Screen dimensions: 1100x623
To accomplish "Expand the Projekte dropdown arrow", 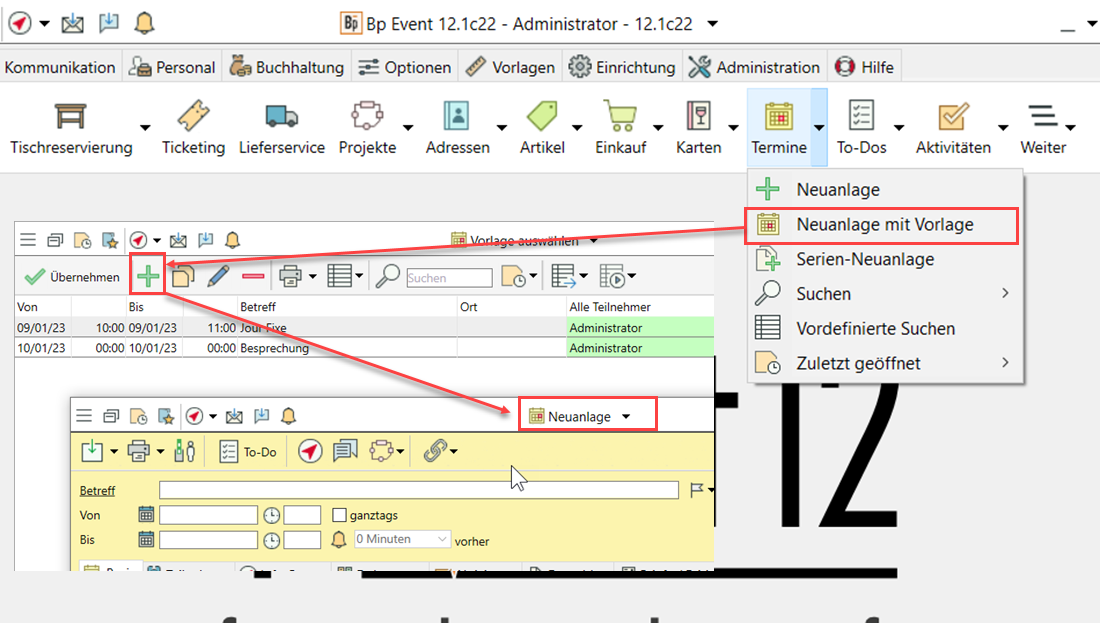I will [x=408, y=128].
